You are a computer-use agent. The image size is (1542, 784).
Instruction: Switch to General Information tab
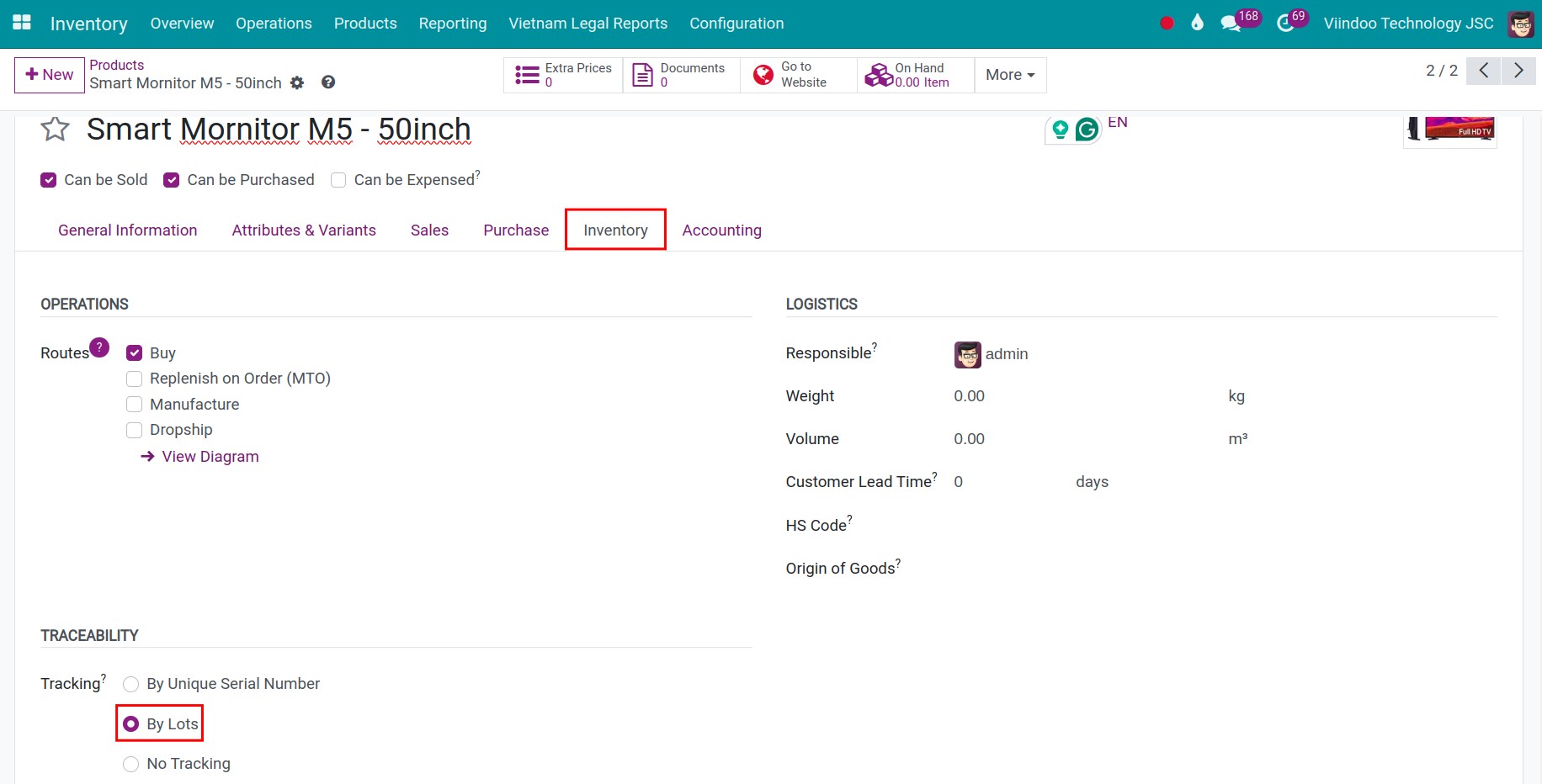(127, 230)
